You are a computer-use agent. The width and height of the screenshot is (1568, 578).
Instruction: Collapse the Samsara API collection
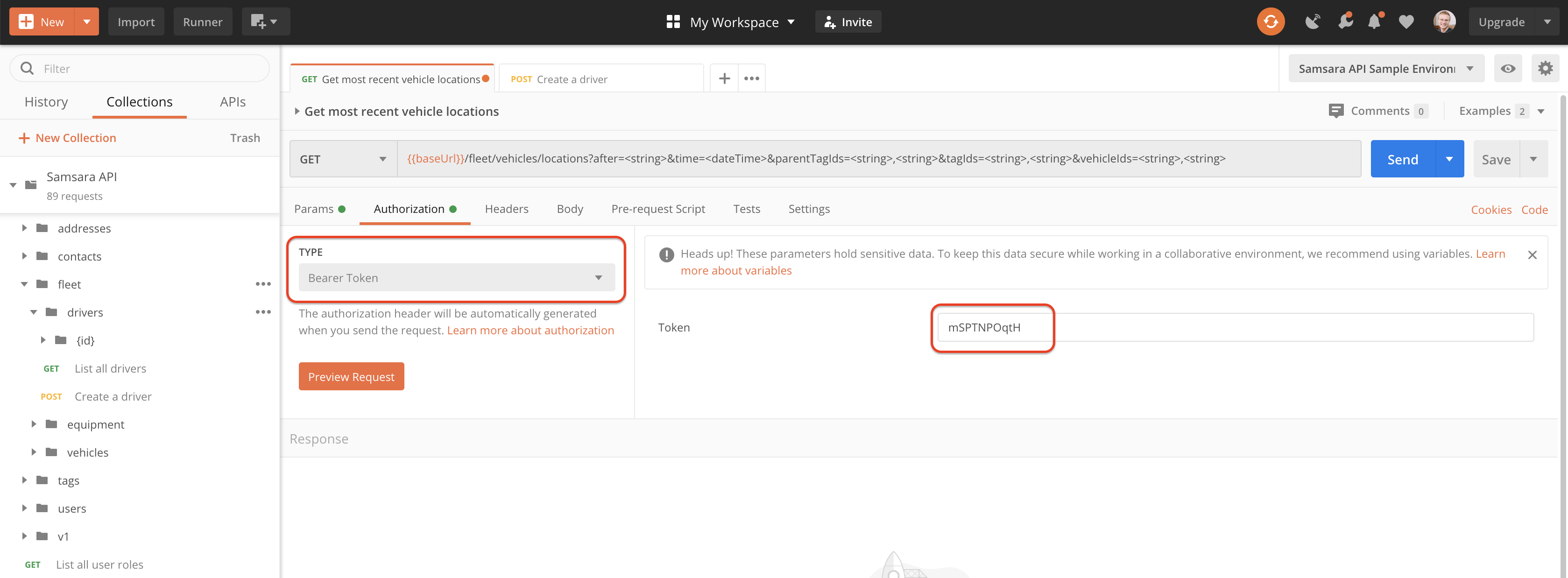[x=13, y=184]
